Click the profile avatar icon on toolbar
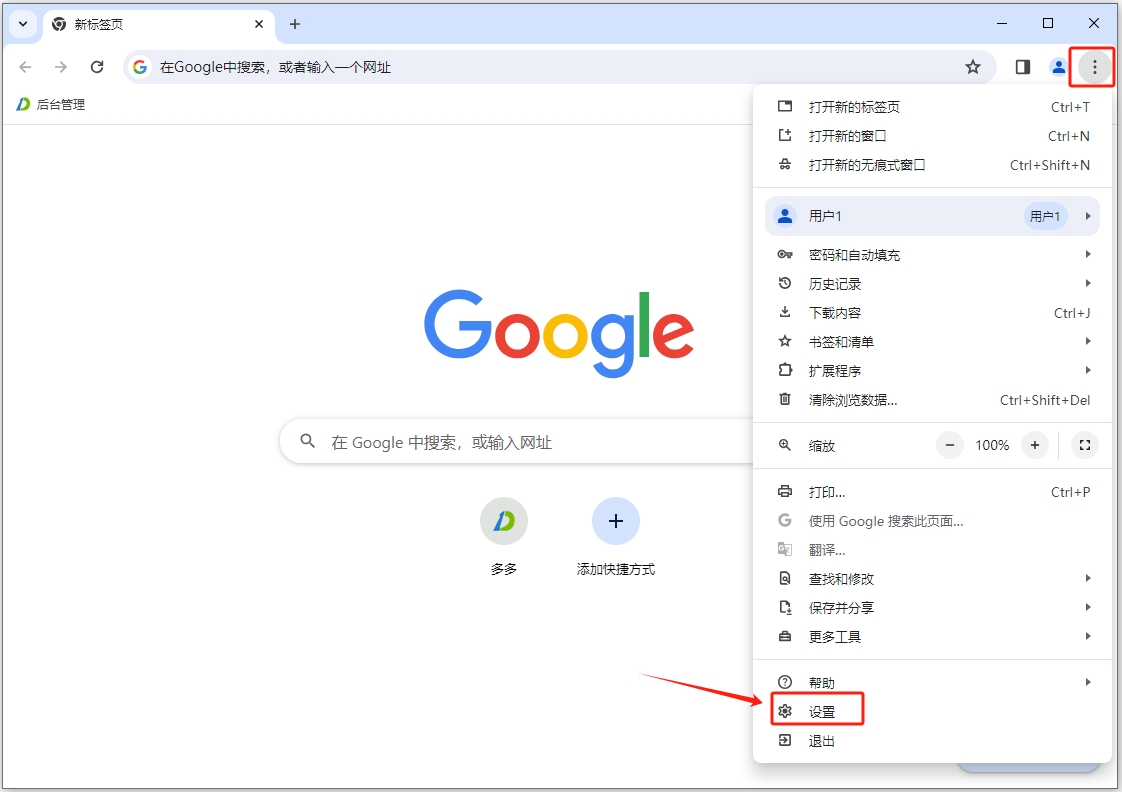Viewport: 1122px width, 792px height. pyautogui.click(x=1058, y=67)
